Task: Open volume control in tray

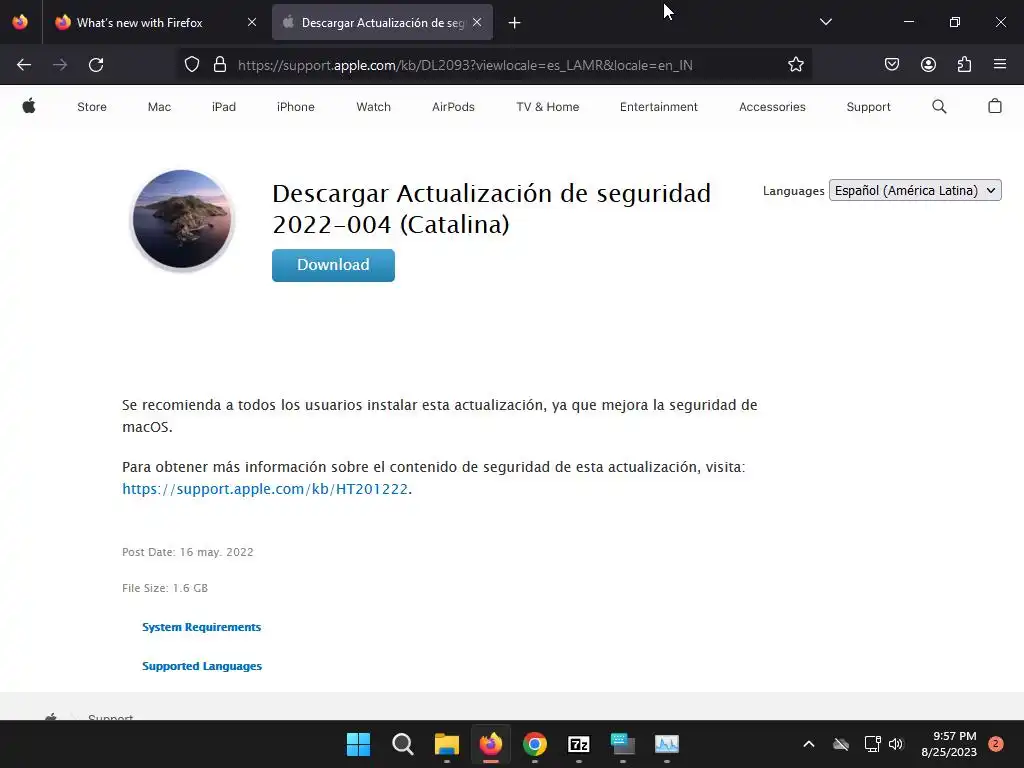Action: coord(896,744)
